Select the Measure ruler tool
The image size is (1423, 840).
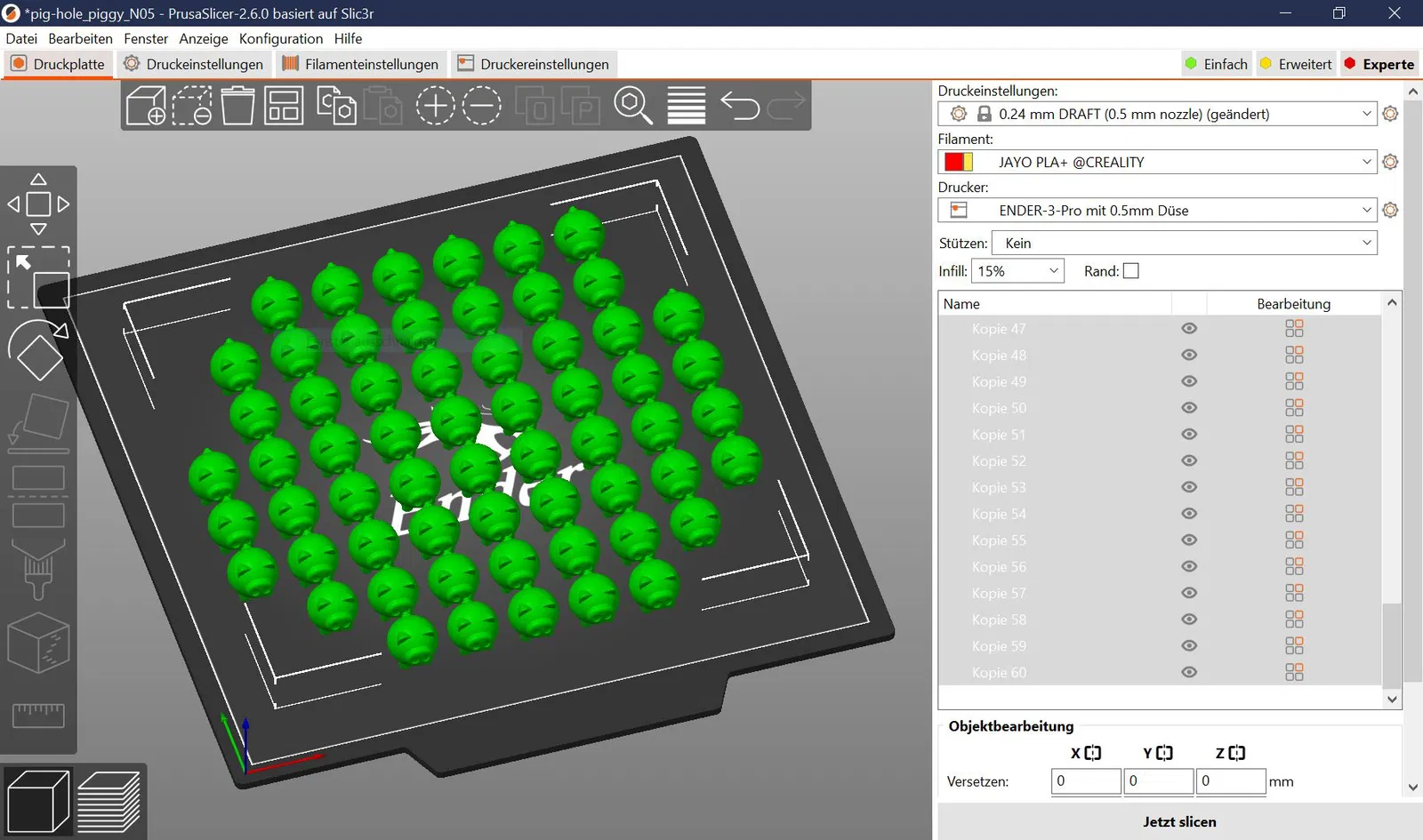[38, 715]
